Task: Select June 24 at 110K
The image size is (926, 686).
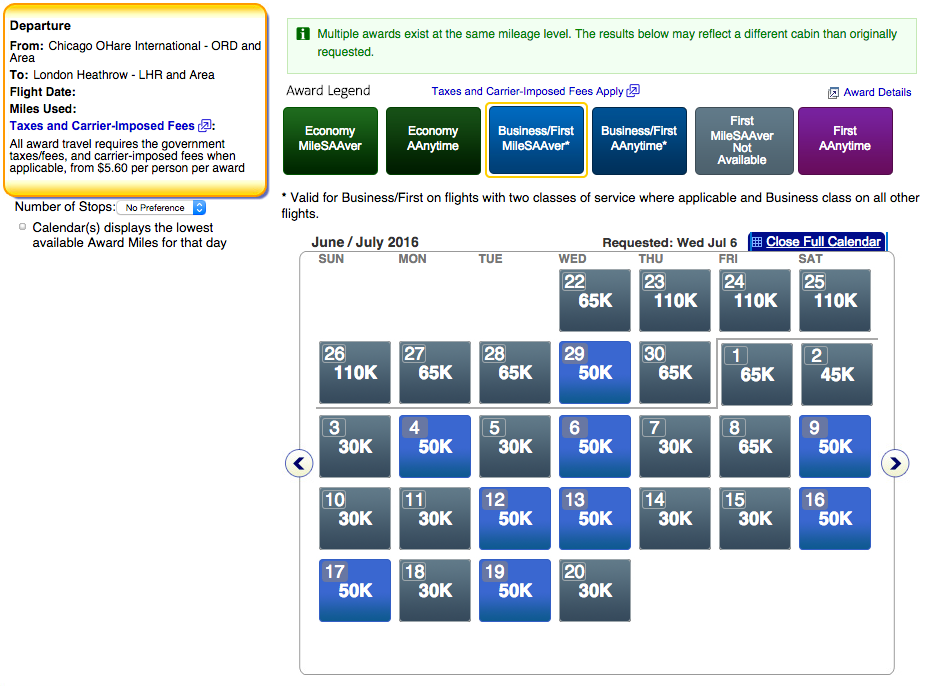Action: click(x=755, y=300)
